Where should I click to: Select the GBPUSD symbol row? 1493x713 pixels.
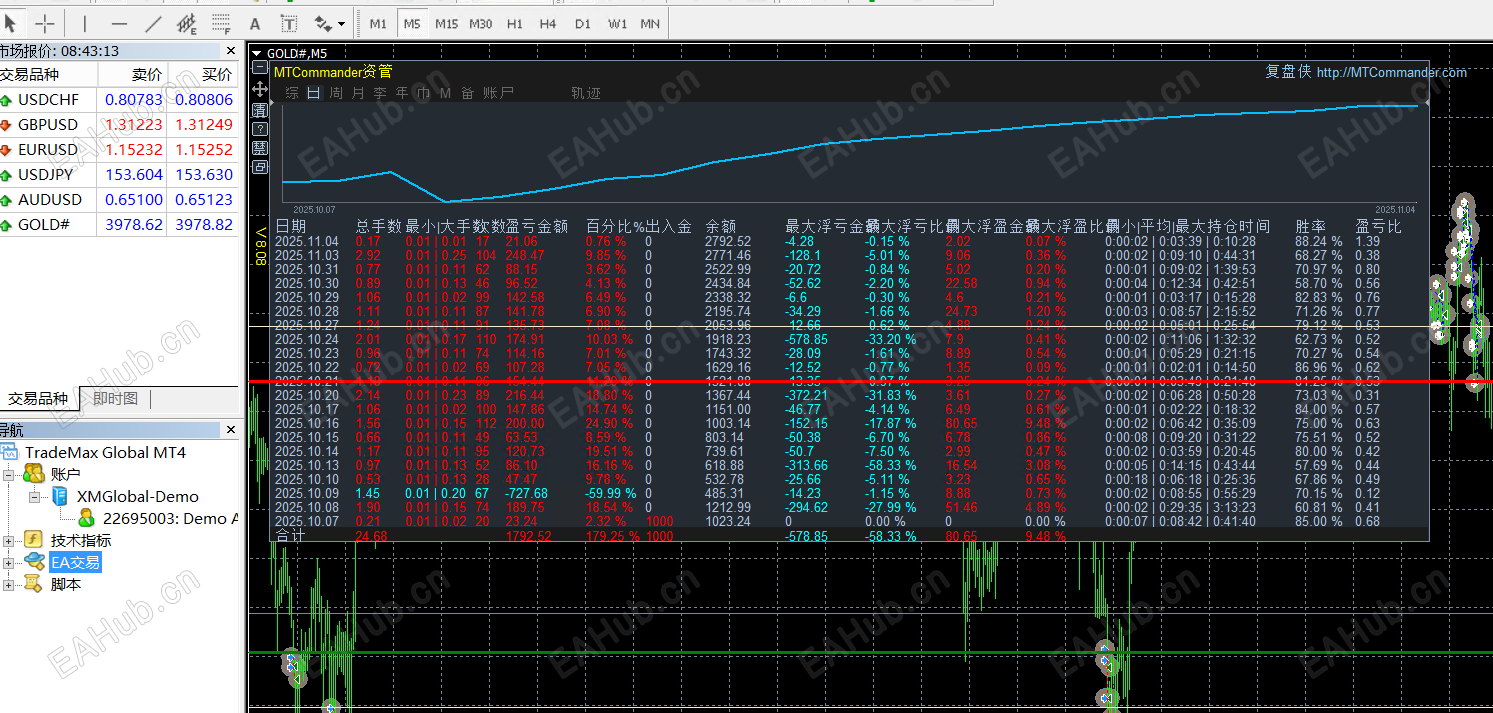click(x=119, y=125)
